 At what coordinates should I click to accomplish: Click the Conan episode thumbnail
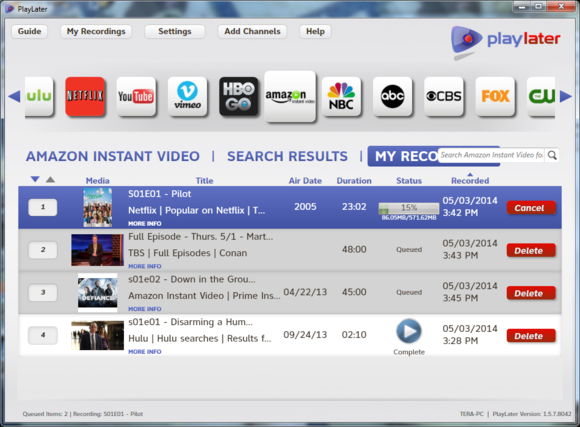coord(98,250)
